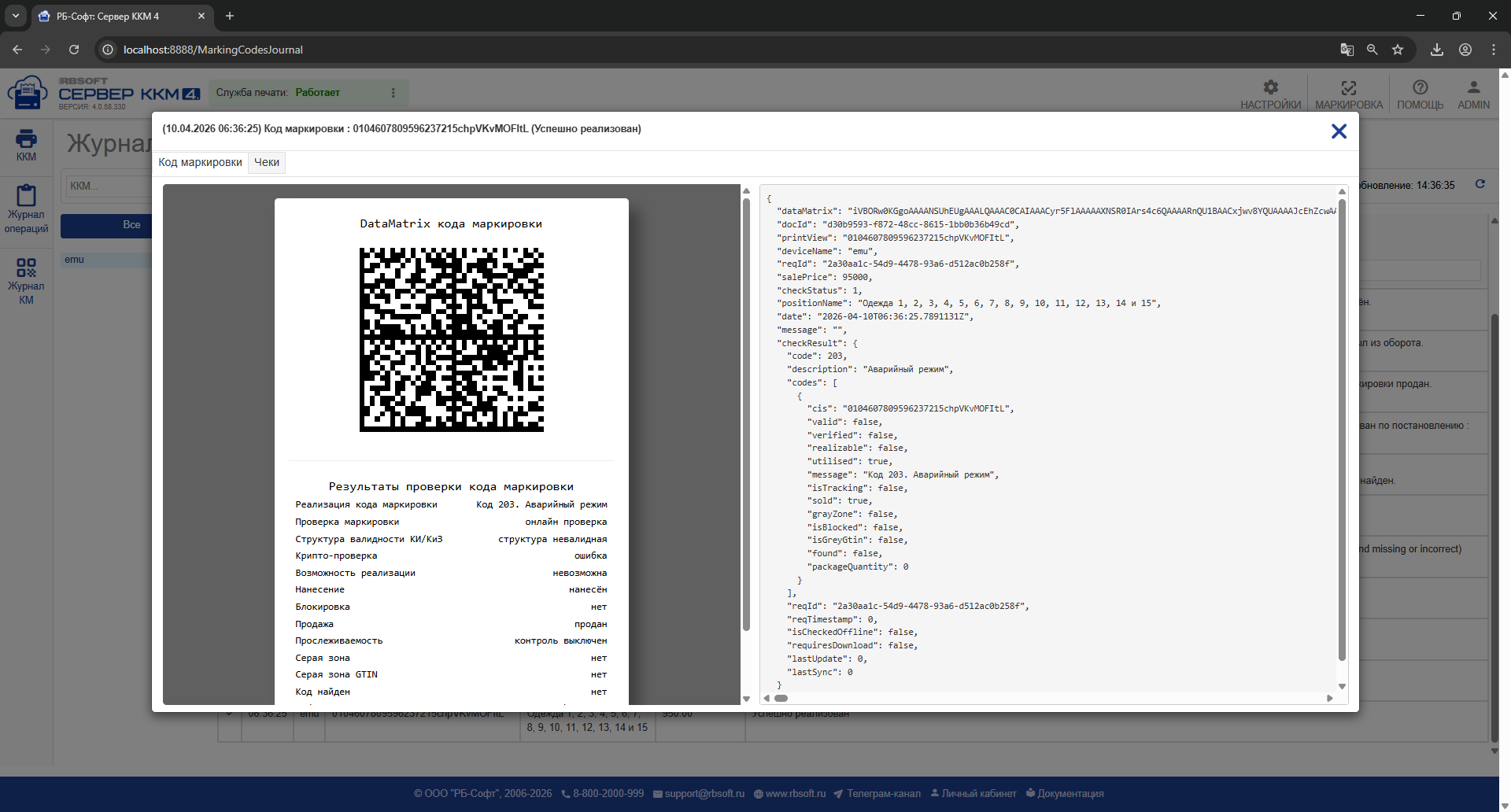Click the "salePrice": 95000 line
The height and width of the screenshot is (812, 1511).
coord(825,277)
